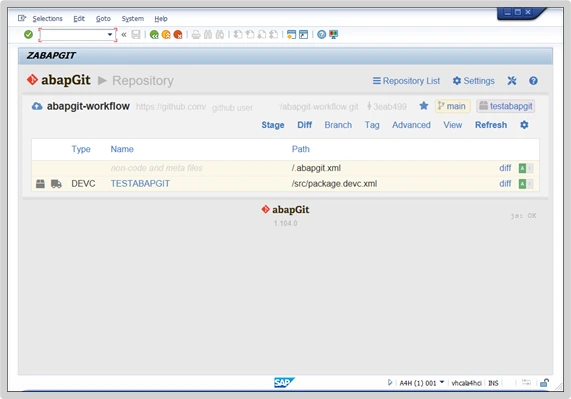571x399 pixels.
Task: Click the box icon in the DEVC row
Action: pos(40,184)
